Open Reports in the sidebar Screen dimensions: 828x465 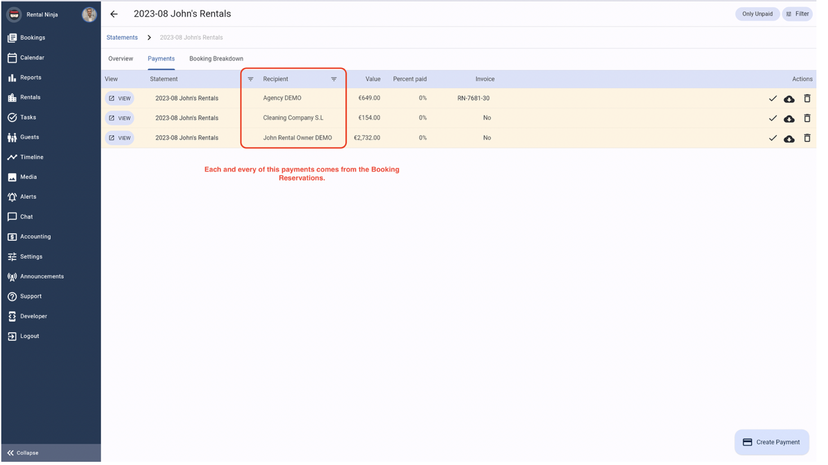24,78
